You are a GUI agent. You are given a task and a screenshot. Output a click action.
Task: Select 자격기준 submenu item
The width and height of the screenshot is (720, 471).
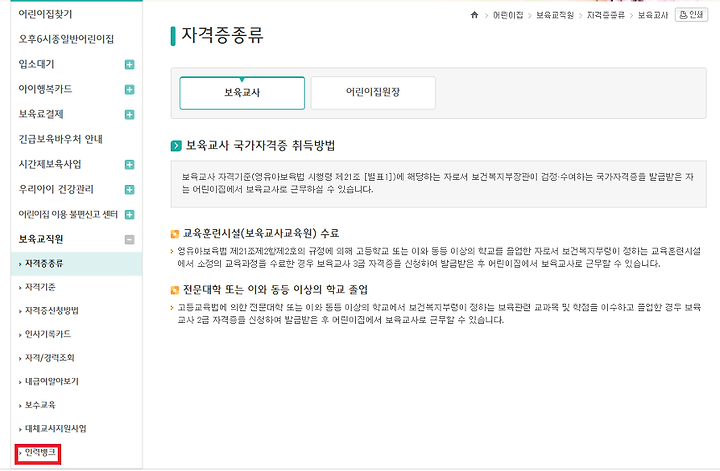(40, 287)
